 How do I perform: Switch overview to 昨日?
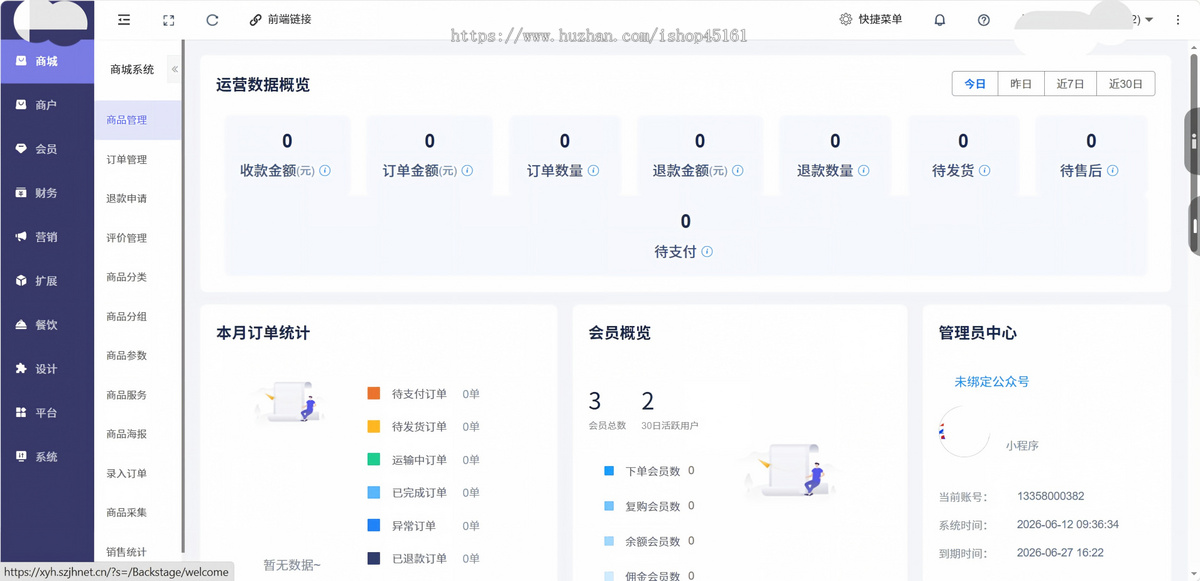(1021, 84)
